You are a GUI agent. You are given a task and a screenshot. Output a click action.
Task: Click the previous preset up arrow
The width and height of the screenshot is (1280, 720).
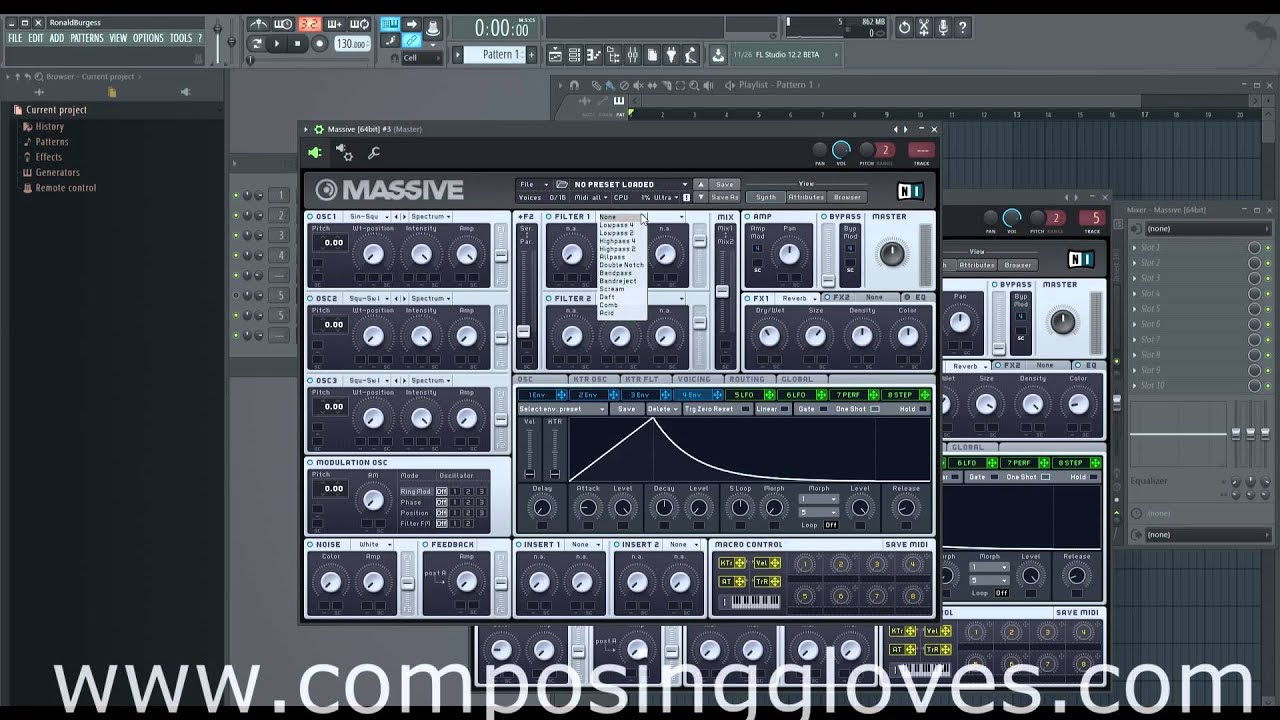pyautogui.click(x=701, y=184)
